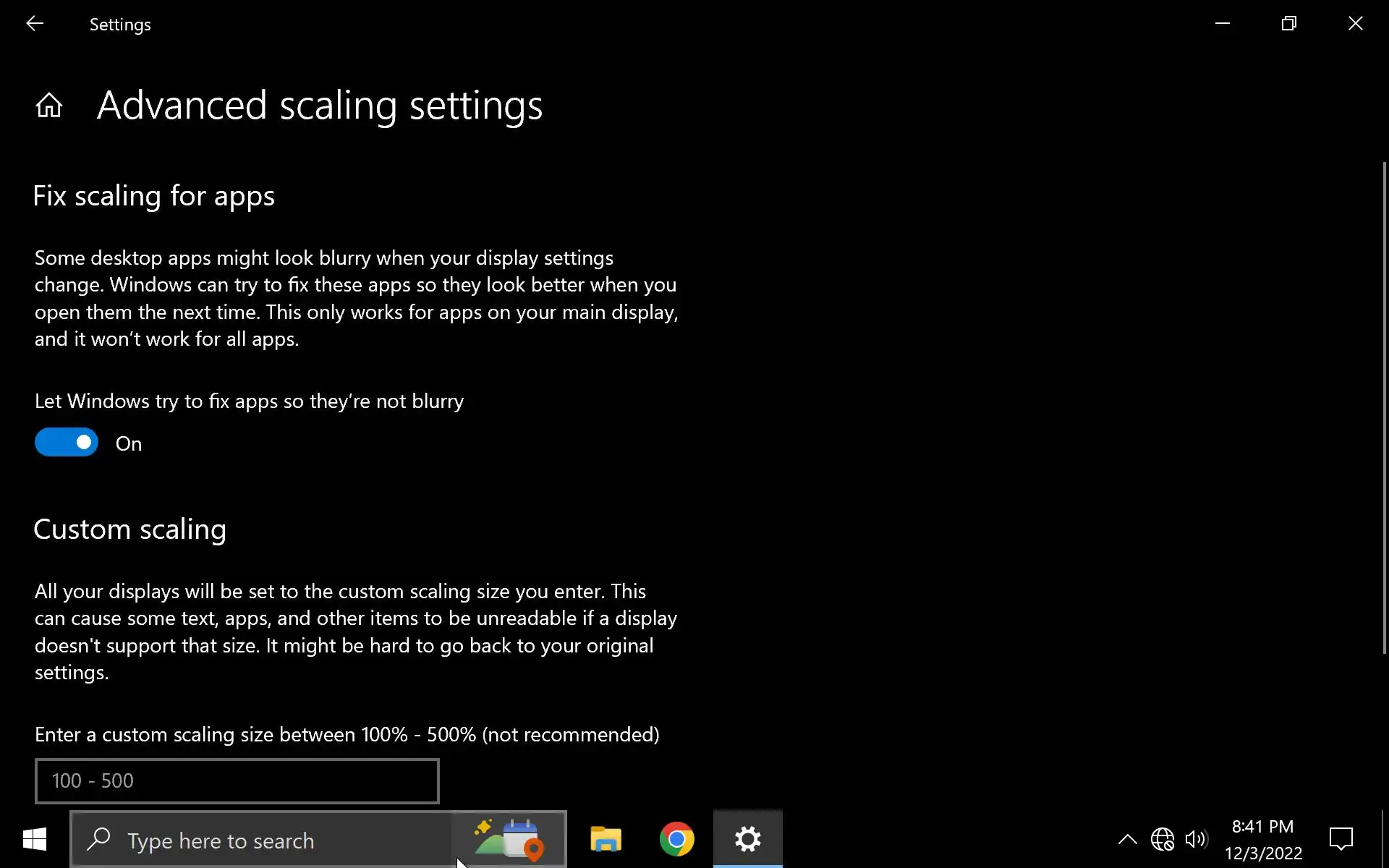Screen dimensions: 1389x868
Task: Click the taskbar search box
Action: point(260,841)
